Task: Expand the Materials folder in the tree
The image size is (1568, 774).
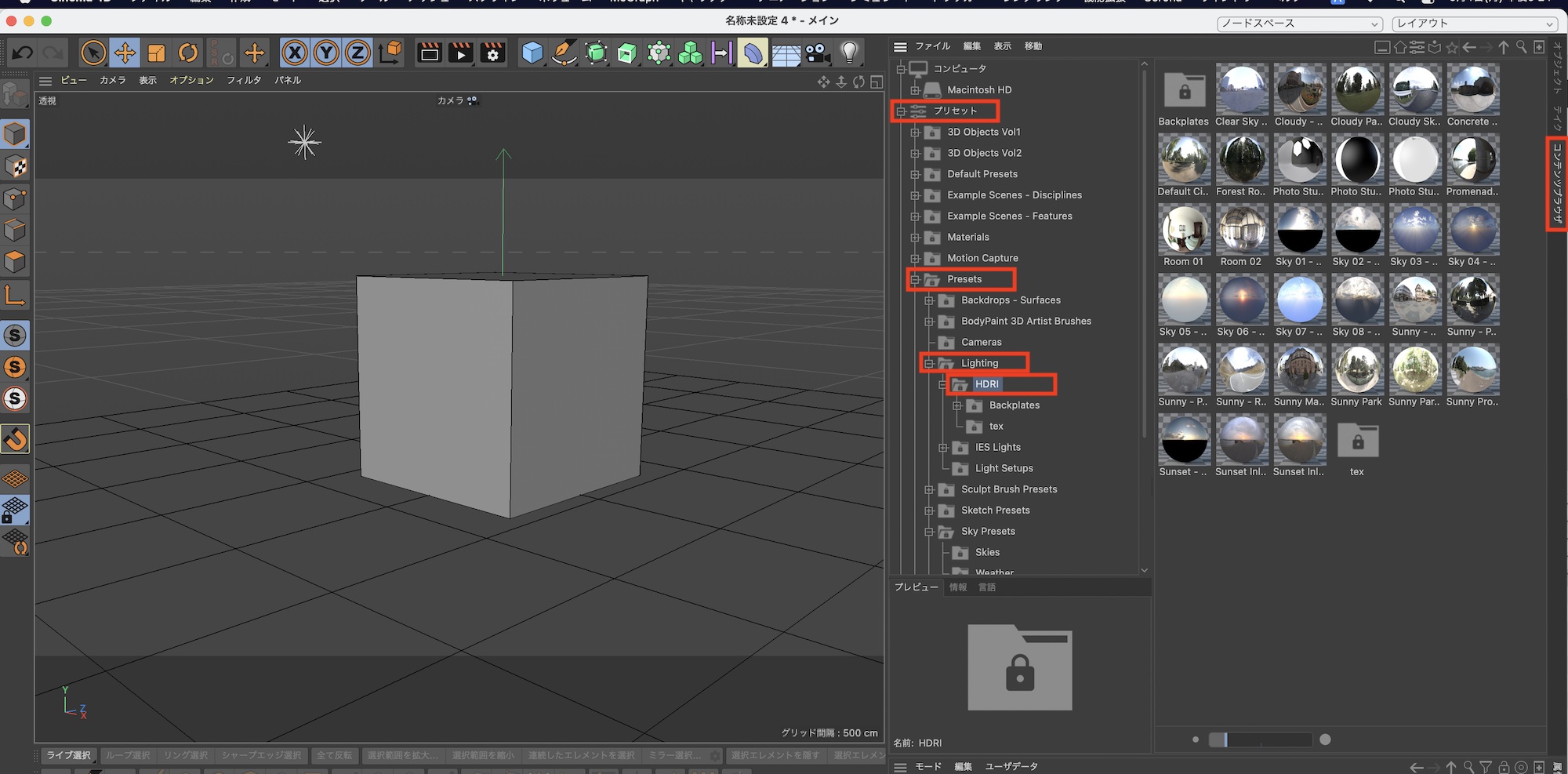Action: pos(915,238)
